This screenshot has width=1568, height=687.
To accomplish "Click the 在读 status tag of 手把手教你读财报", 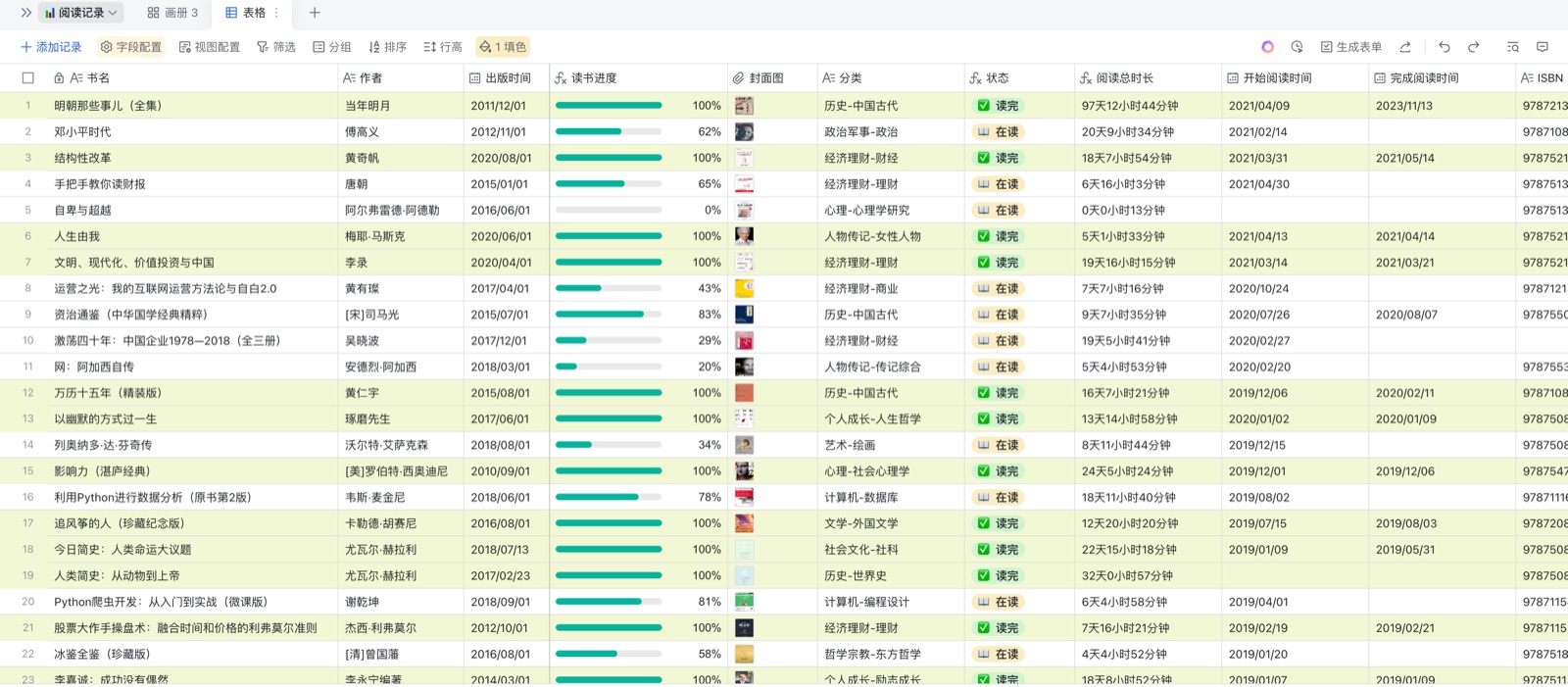I will point(998,184).
